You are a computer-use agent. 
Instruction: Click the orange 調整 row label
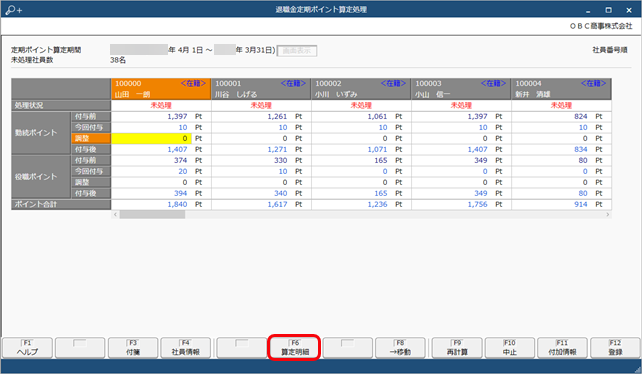[x=91, y=138]
